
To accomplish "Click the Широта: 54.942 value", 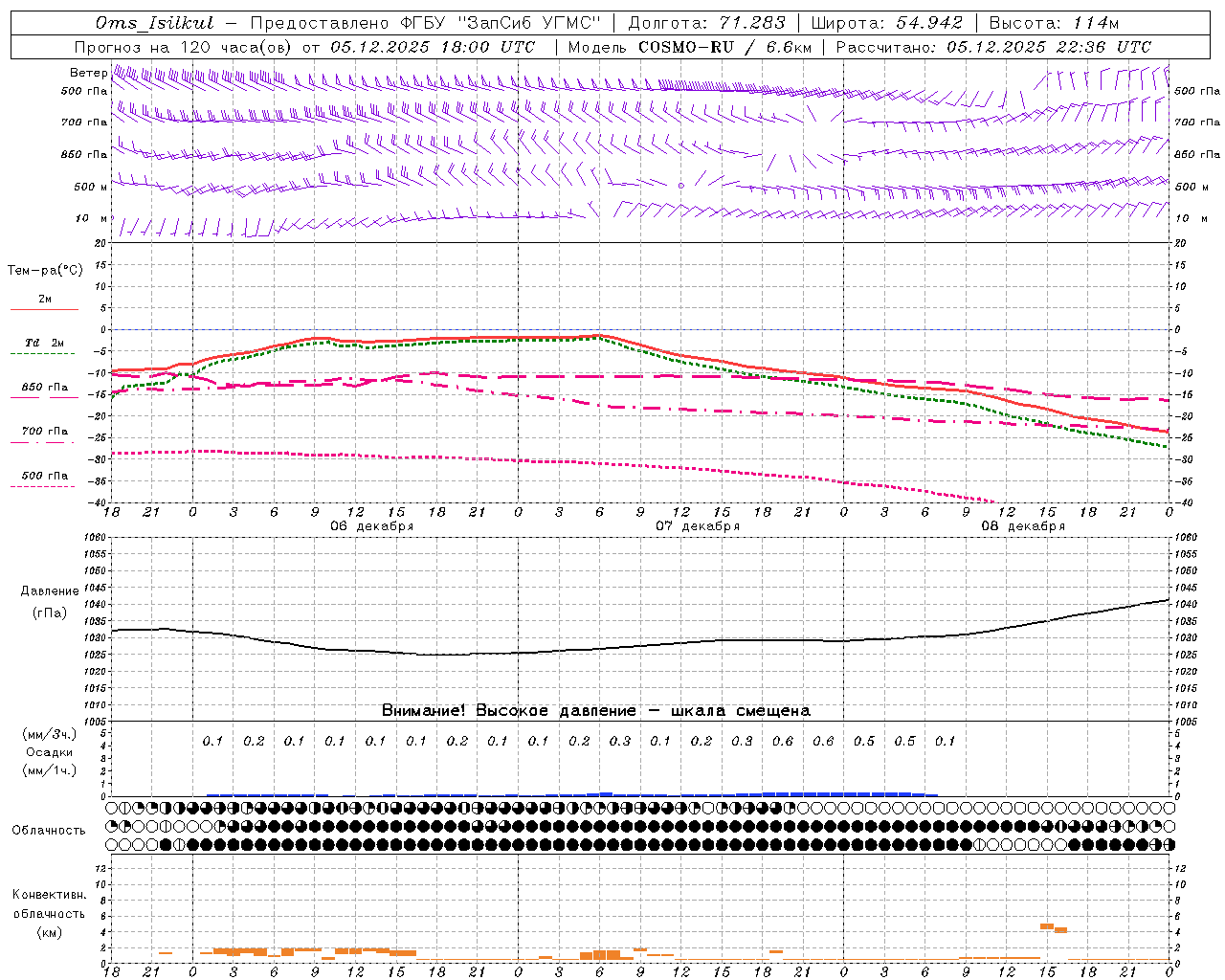I will click(x=887, y=23).
